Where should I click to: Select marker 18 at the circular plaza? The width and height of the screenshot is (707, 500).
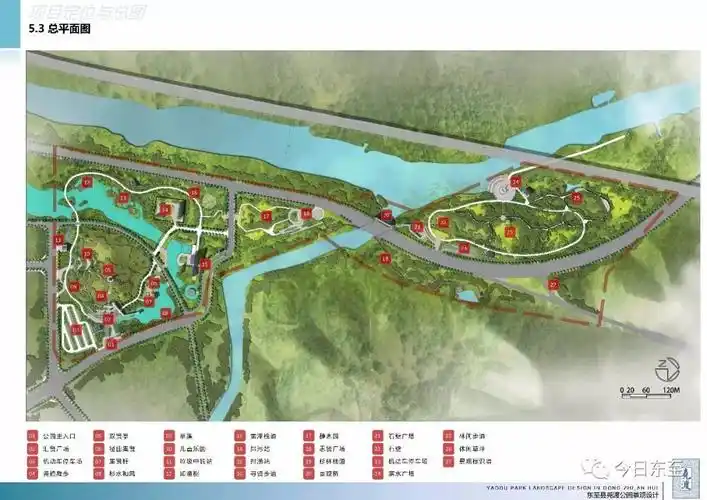click(x=307, y=212)
